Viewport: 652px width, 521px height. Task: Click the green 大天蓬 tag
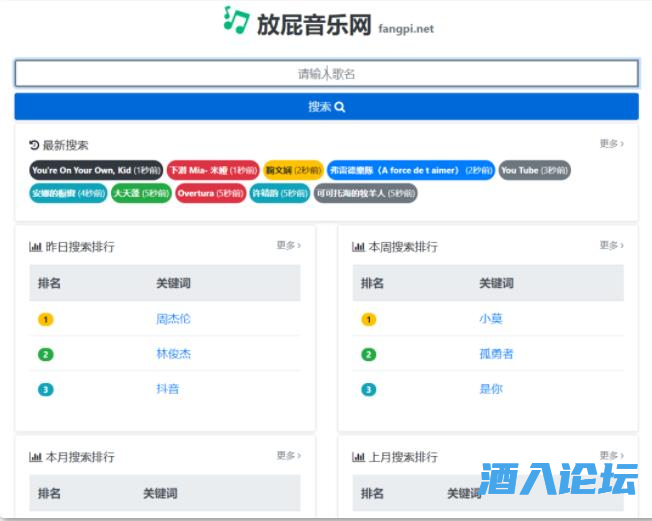[141, 193]
